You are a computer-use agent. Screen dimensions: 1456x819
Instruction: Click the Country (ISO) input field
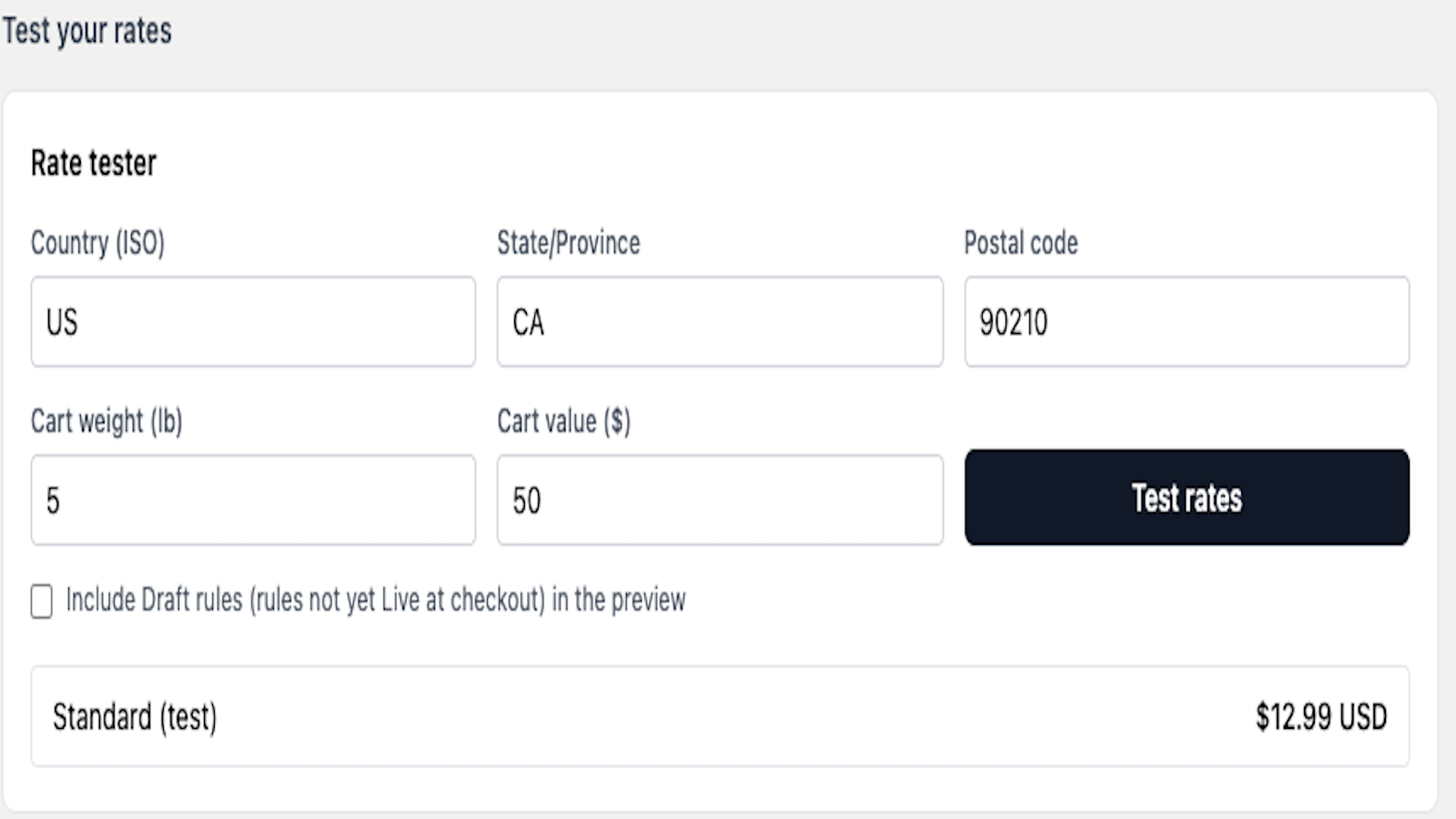[253, 322]
